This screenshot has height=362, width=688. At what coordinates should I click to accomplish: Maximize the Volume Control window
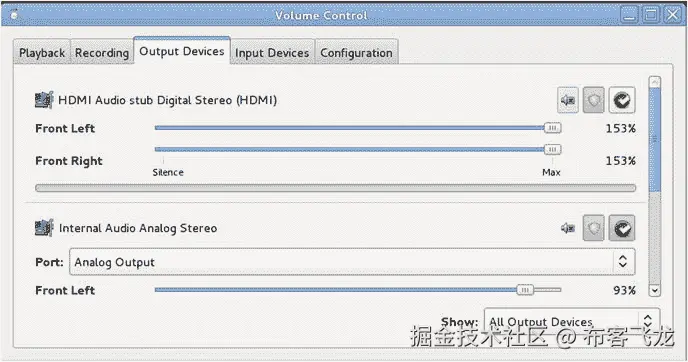651,15
